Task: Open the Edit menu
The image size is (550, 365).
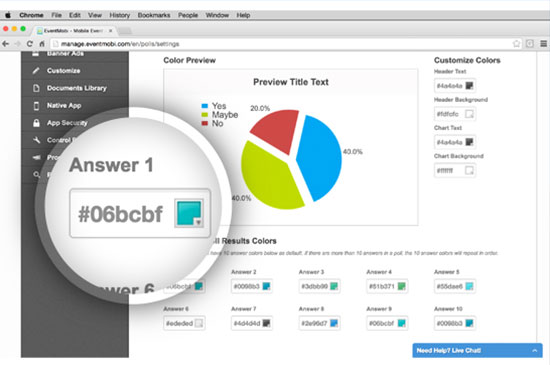Action: (x=74, y=15)
